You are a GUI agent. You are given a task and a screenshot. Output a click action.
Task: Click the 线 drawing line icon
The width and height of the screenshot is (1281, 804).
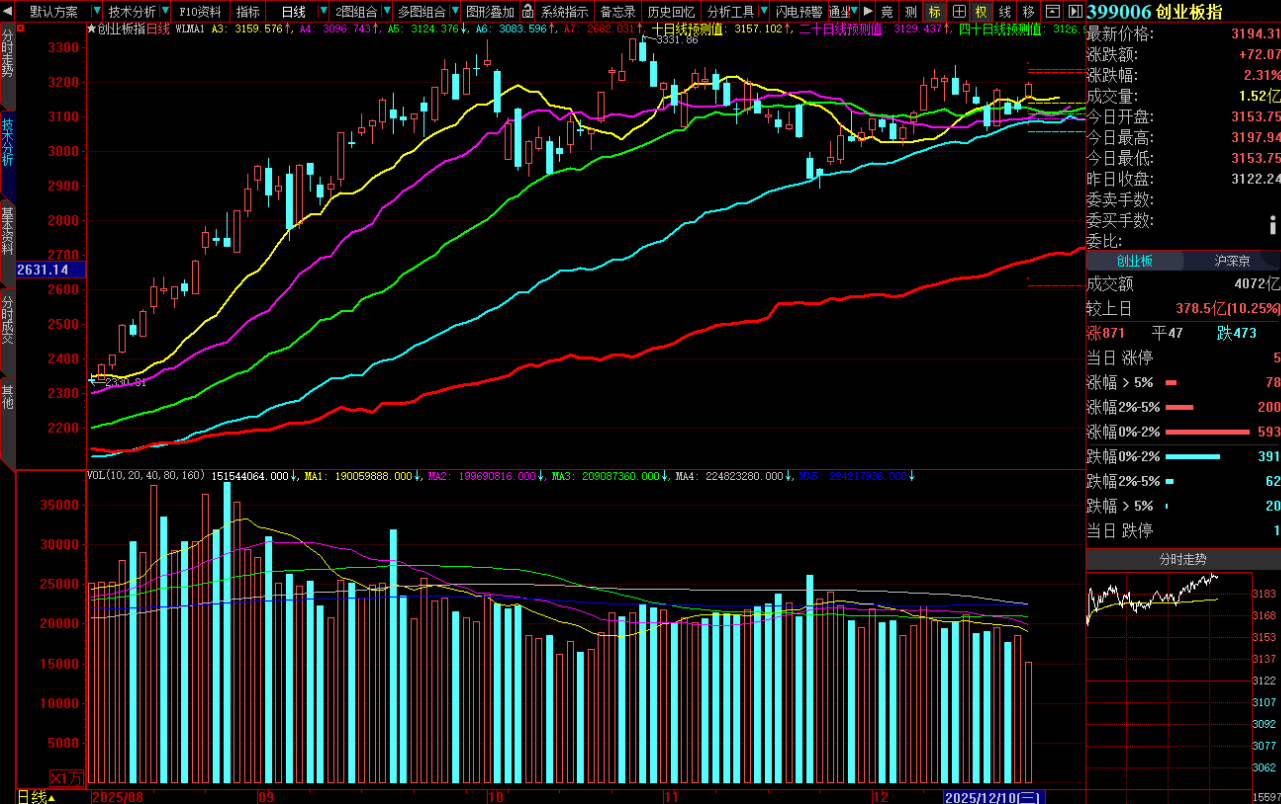tap(1005, 12)
